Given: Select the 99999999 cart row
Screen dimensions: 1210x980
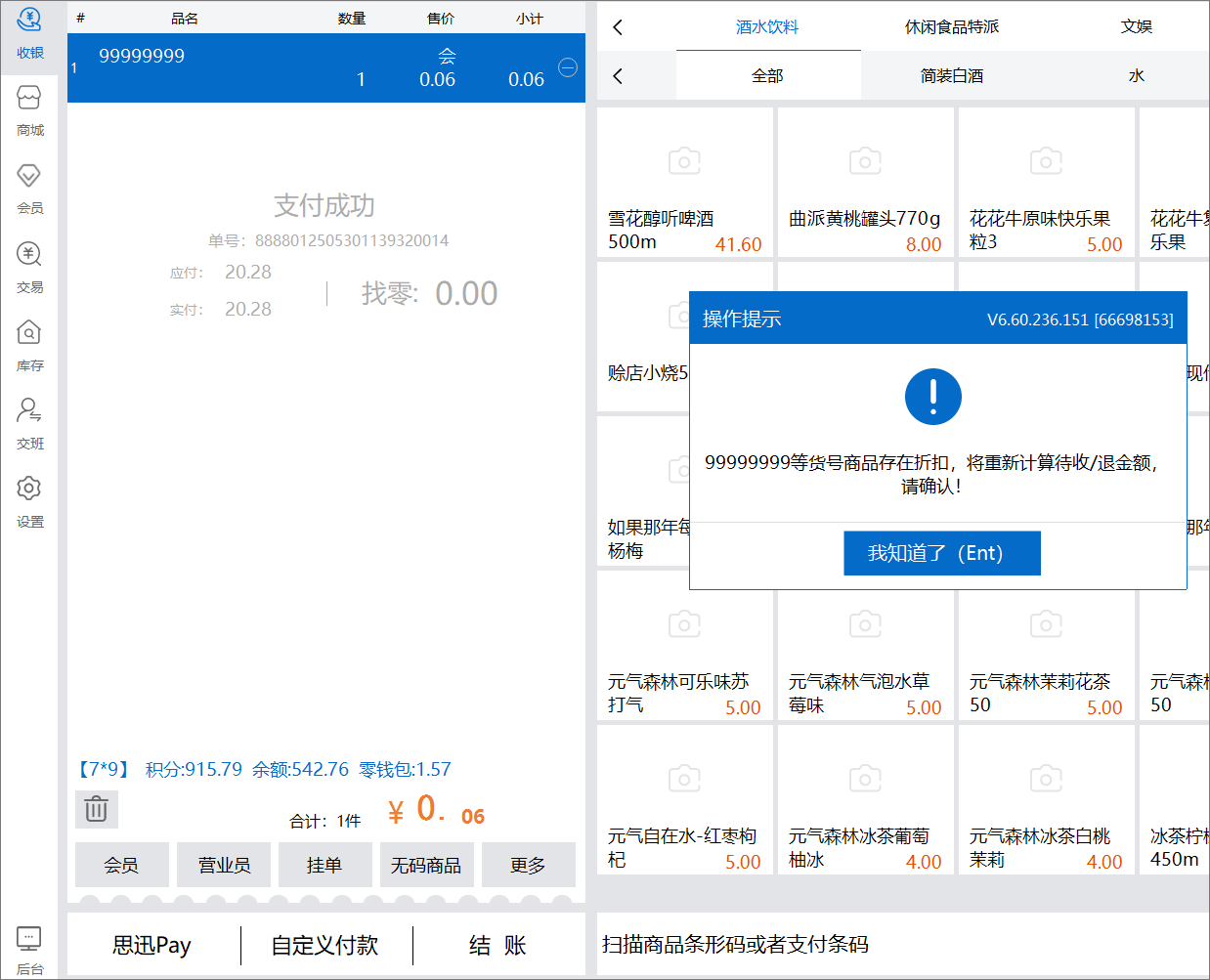Looking at the screenshot, I should (326, 67).
